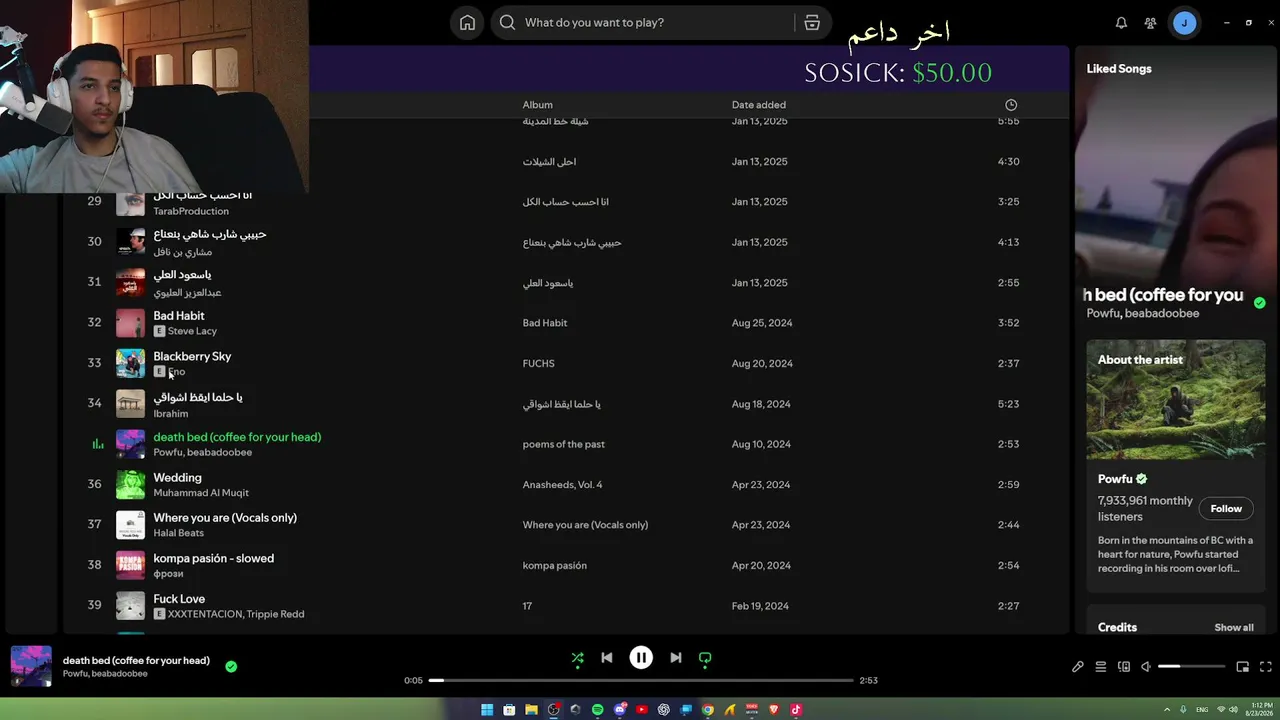Skip to the previous track
This screenshot has height=720, width=1280.
click(x=606, y=658)
